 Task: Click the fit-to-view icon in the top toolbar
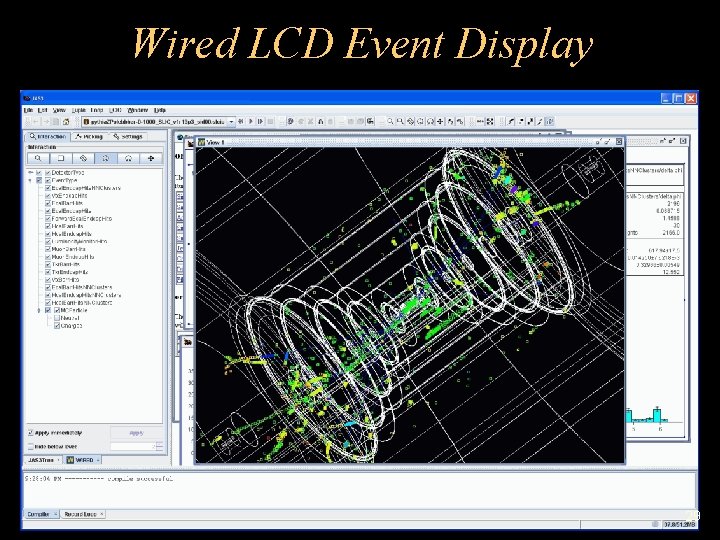pyautogui.click(x=490, y=121)
